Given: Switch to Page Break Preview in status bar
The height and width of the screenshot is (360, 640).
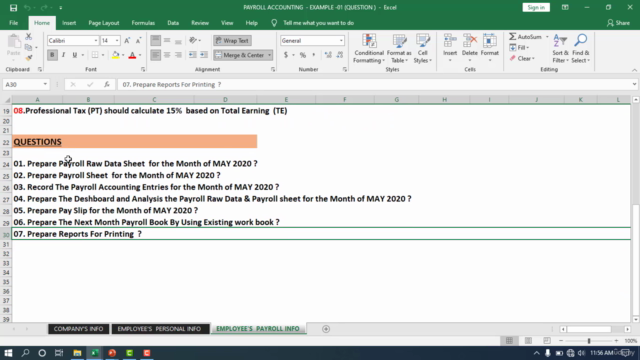Looking at the screenshot, I should coord(547,340).
